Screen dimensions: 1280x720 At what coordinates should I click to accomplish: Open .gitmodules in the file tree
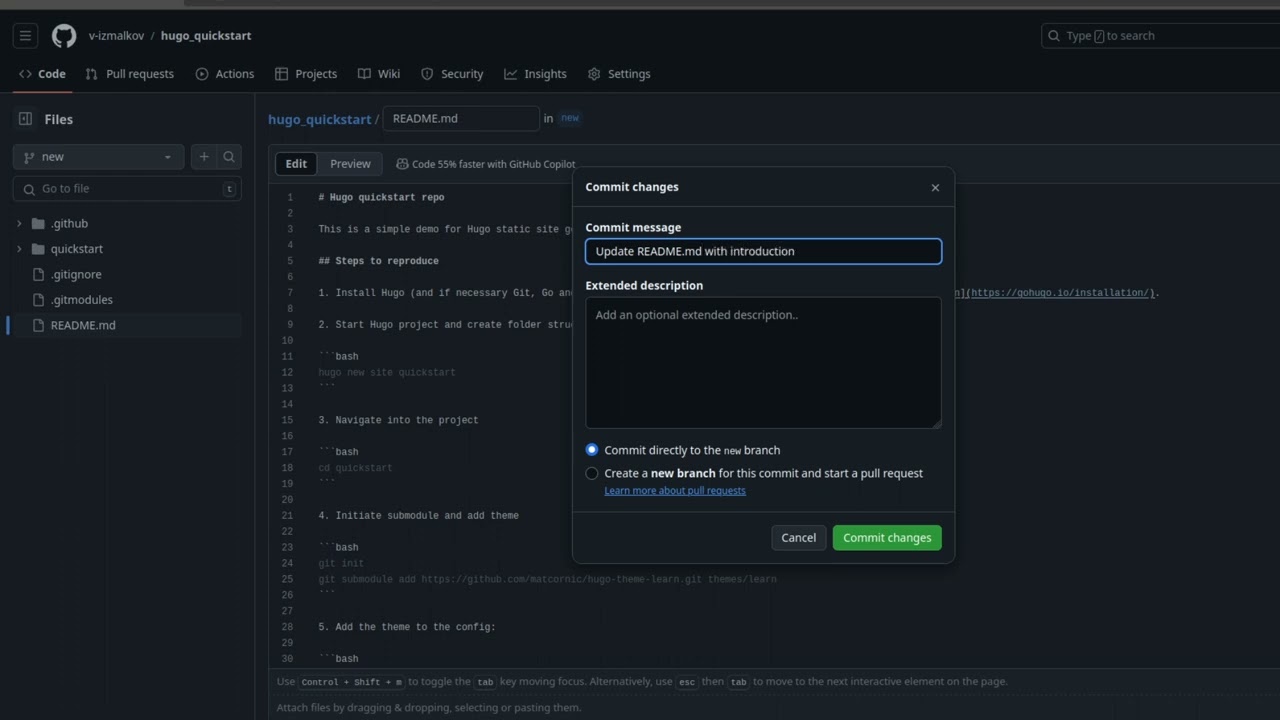[82, 300]
